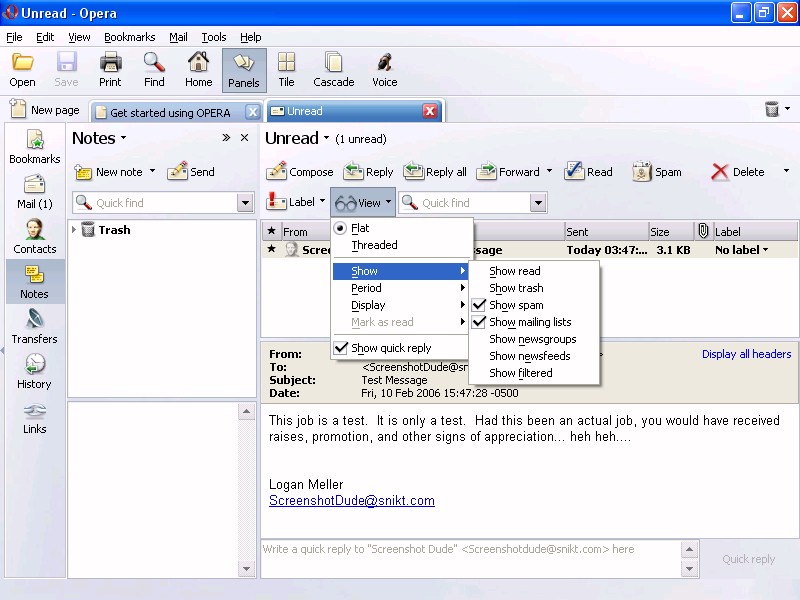Click the Voice icon in main toolbar

pos(384,70)
